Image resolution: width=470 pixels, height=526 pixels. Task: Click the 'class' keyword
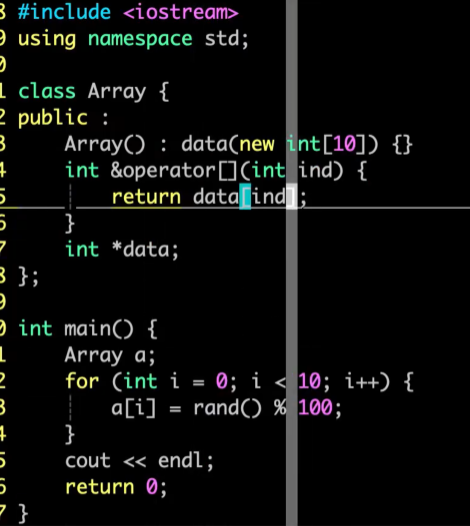click(x=47, y=91)
